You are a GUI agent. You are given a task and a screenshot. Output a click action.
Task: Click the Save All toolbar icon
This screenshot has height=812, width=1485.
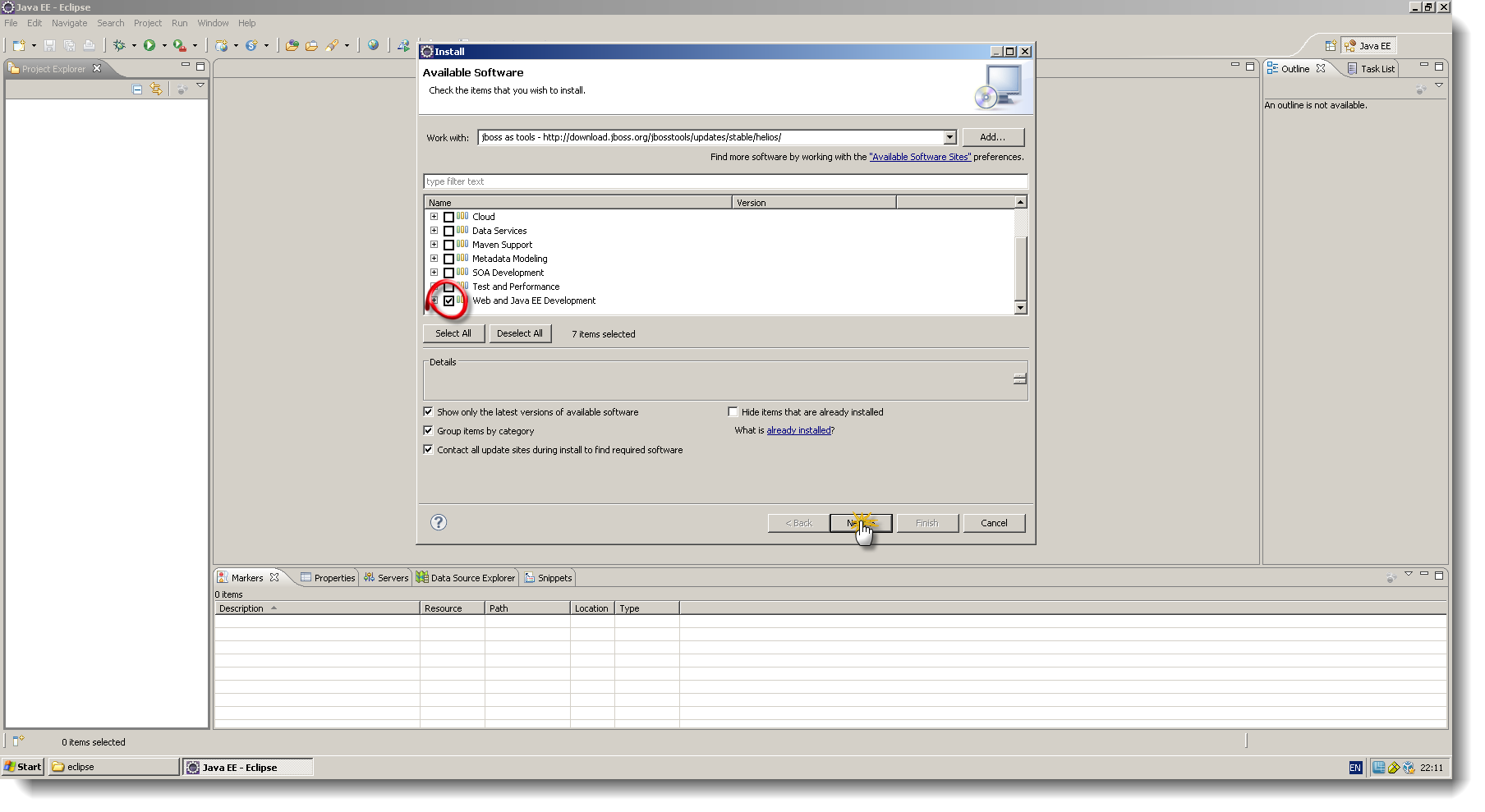coord(70,46)
